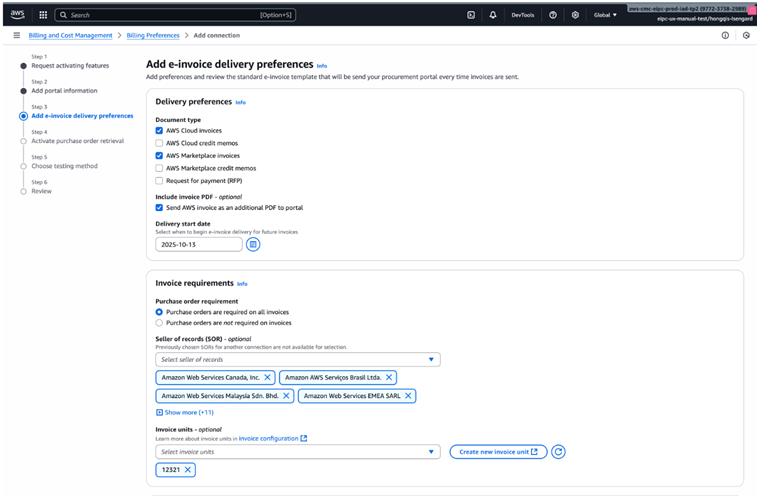Open calendar picker for delivery start date
757x496 pixels.
253,244
